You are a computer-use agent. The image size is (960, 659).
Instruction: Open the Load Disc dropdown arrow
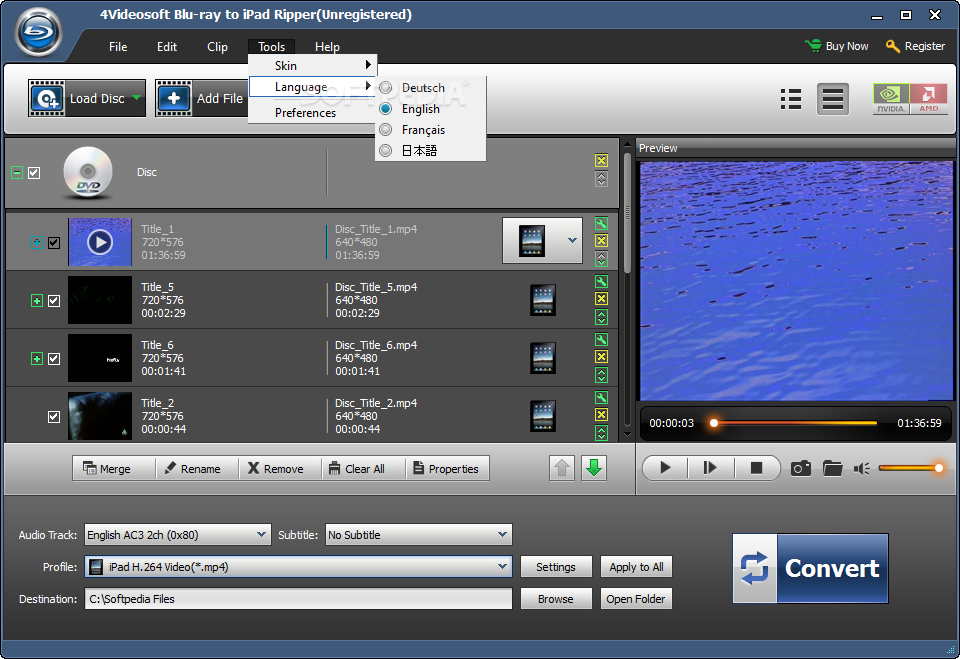(137, 97)
